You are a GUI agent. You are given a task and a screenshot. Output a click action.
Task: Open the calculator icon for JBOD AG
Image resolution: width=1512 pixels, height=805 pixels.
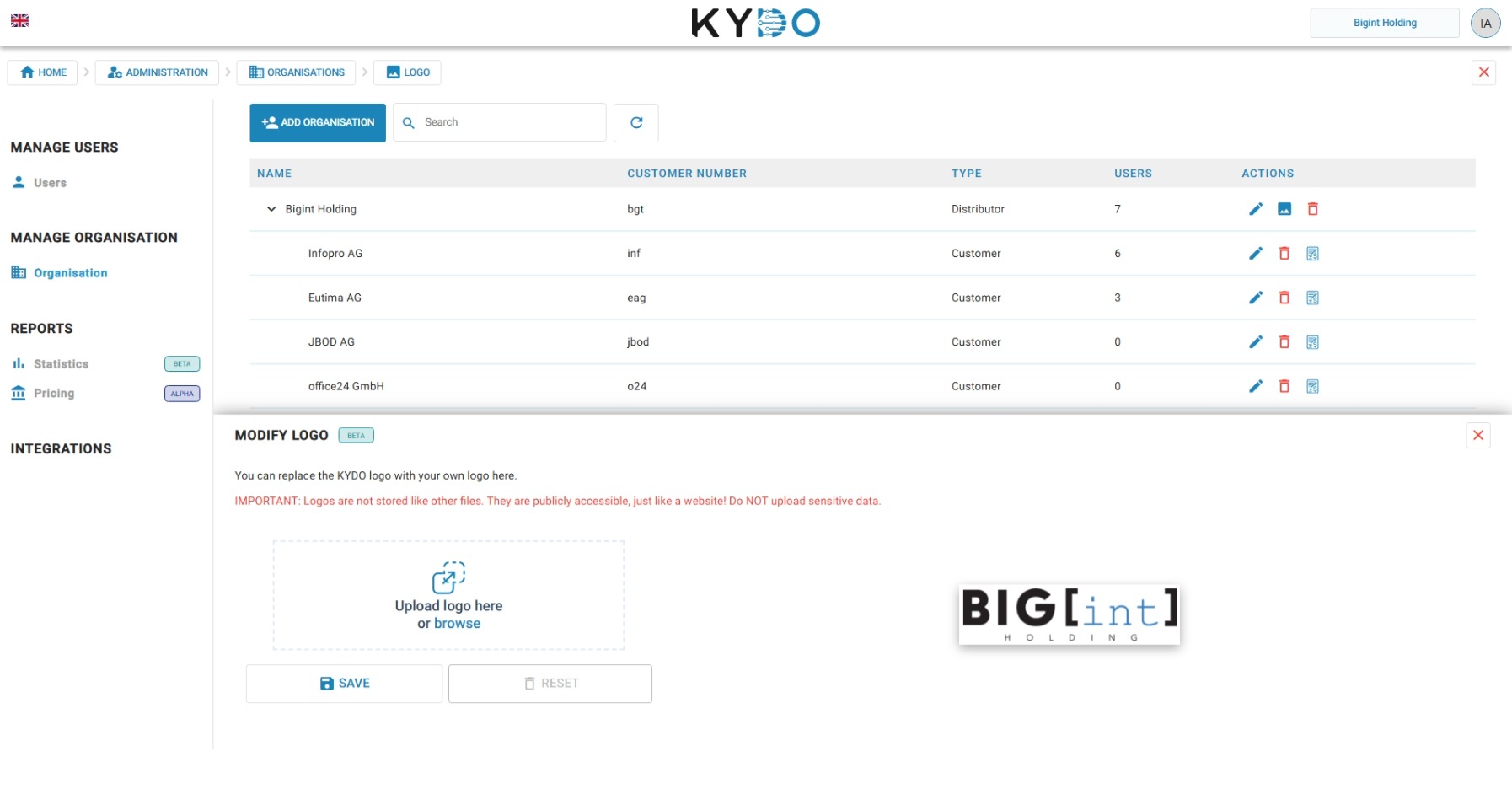[1312, 342]
